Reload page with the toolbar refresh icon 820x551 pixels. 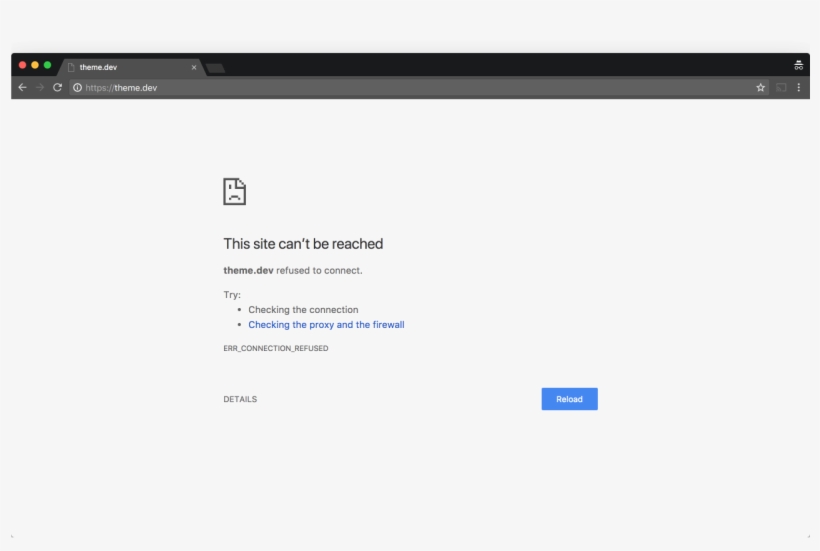(58, 87)
